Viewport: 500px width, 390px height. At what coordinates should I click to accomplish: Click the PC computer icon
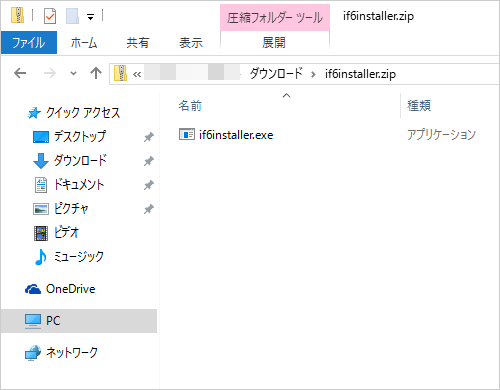coord(33,321)
